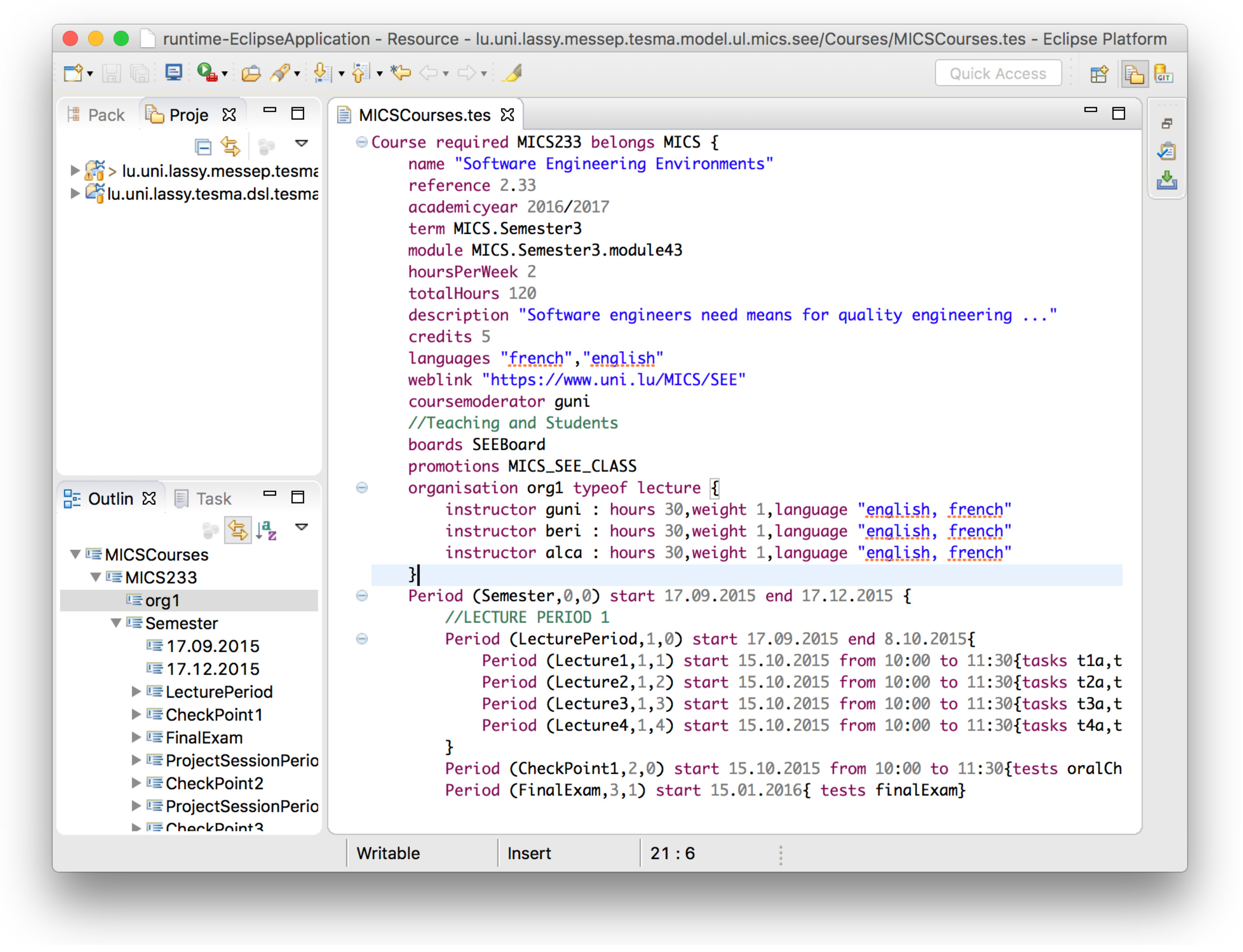Click Collapse All in Project Explorer
Image resolution: width=1243 pixels, height=952 pixels.
click(203, 147)
